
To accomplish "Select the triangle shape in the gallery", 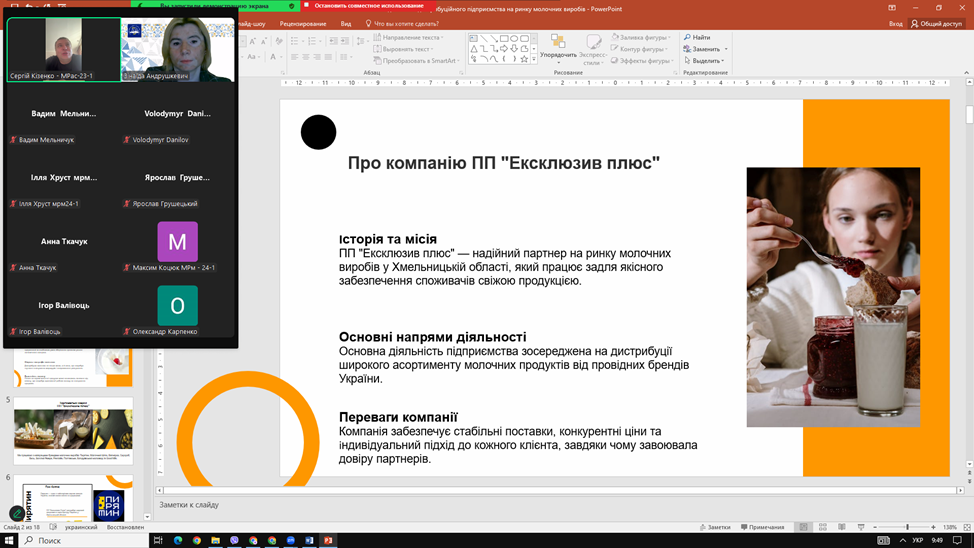I will tap(474, 48).
